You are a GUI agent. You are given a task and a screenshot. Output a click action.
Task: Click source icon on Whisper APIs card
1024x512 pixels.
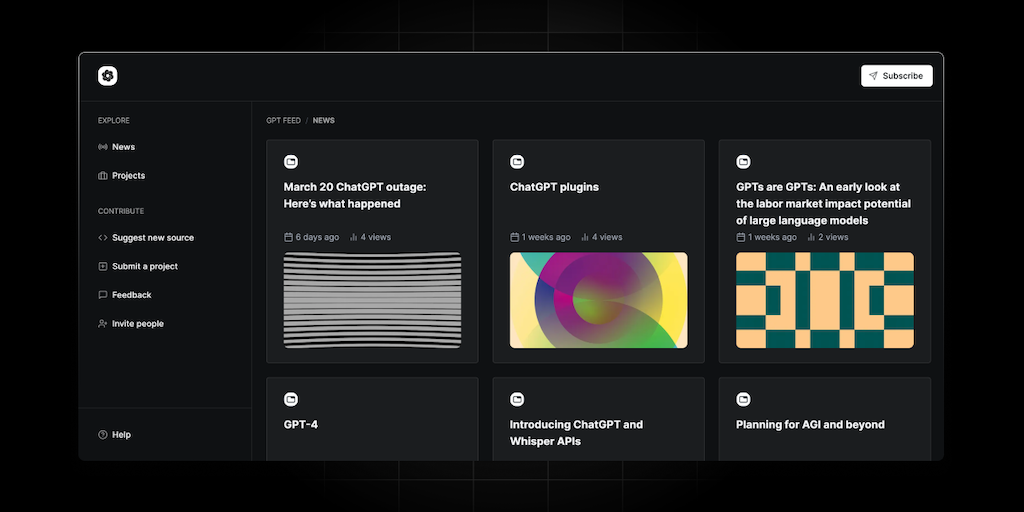pyautogui.click(x=517, y=400)
